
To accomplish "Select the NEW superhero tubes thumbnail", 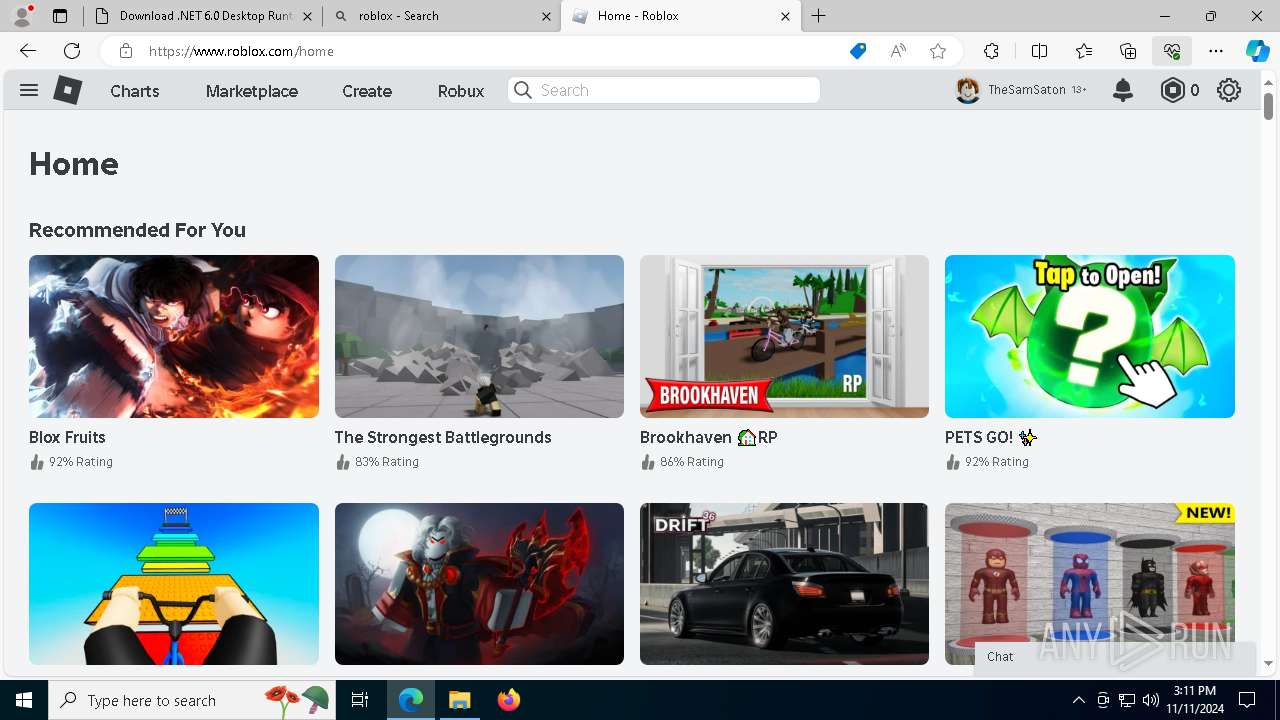I will [1090, 584].
